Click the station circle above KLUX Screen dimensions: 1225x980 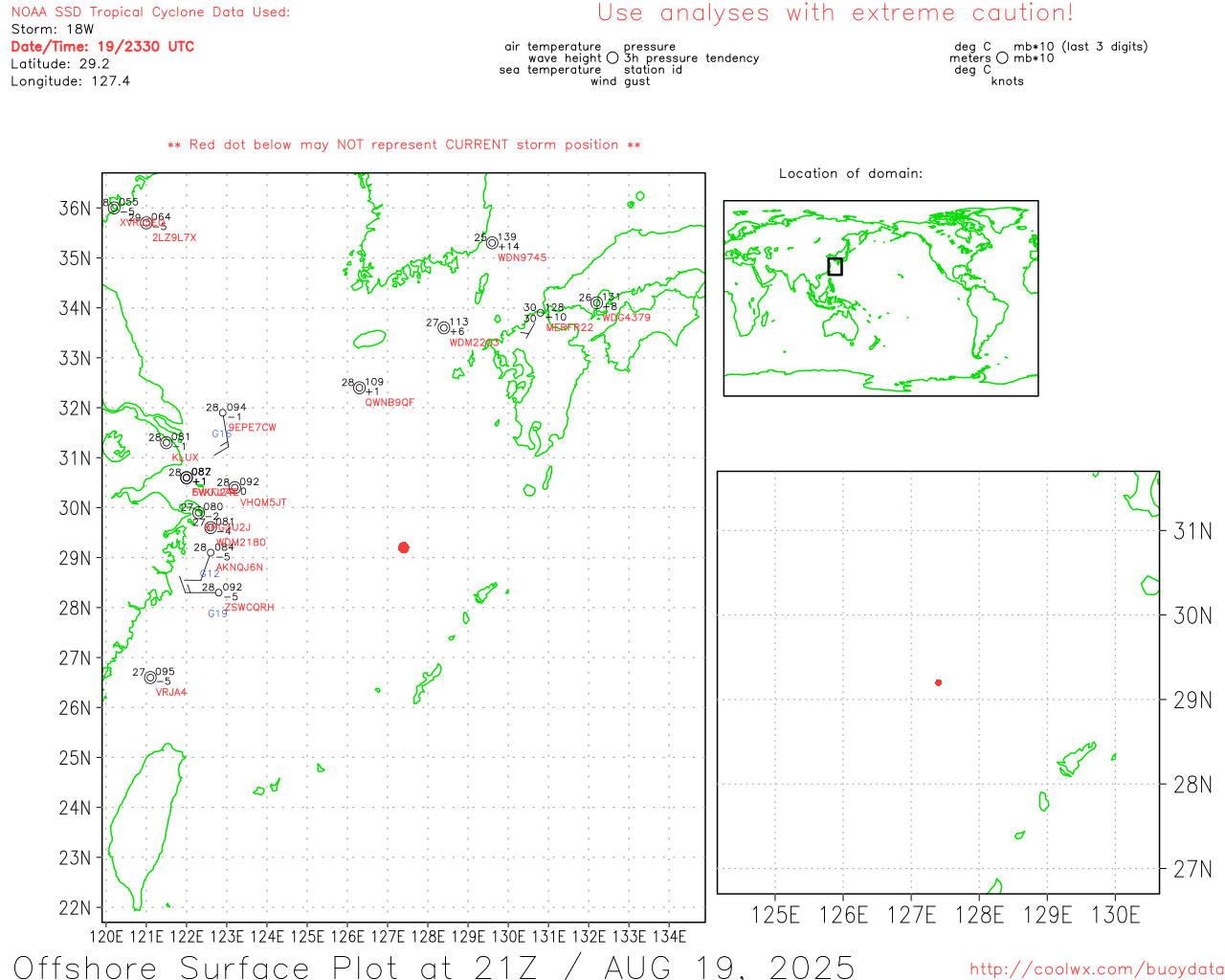[167, 443]
